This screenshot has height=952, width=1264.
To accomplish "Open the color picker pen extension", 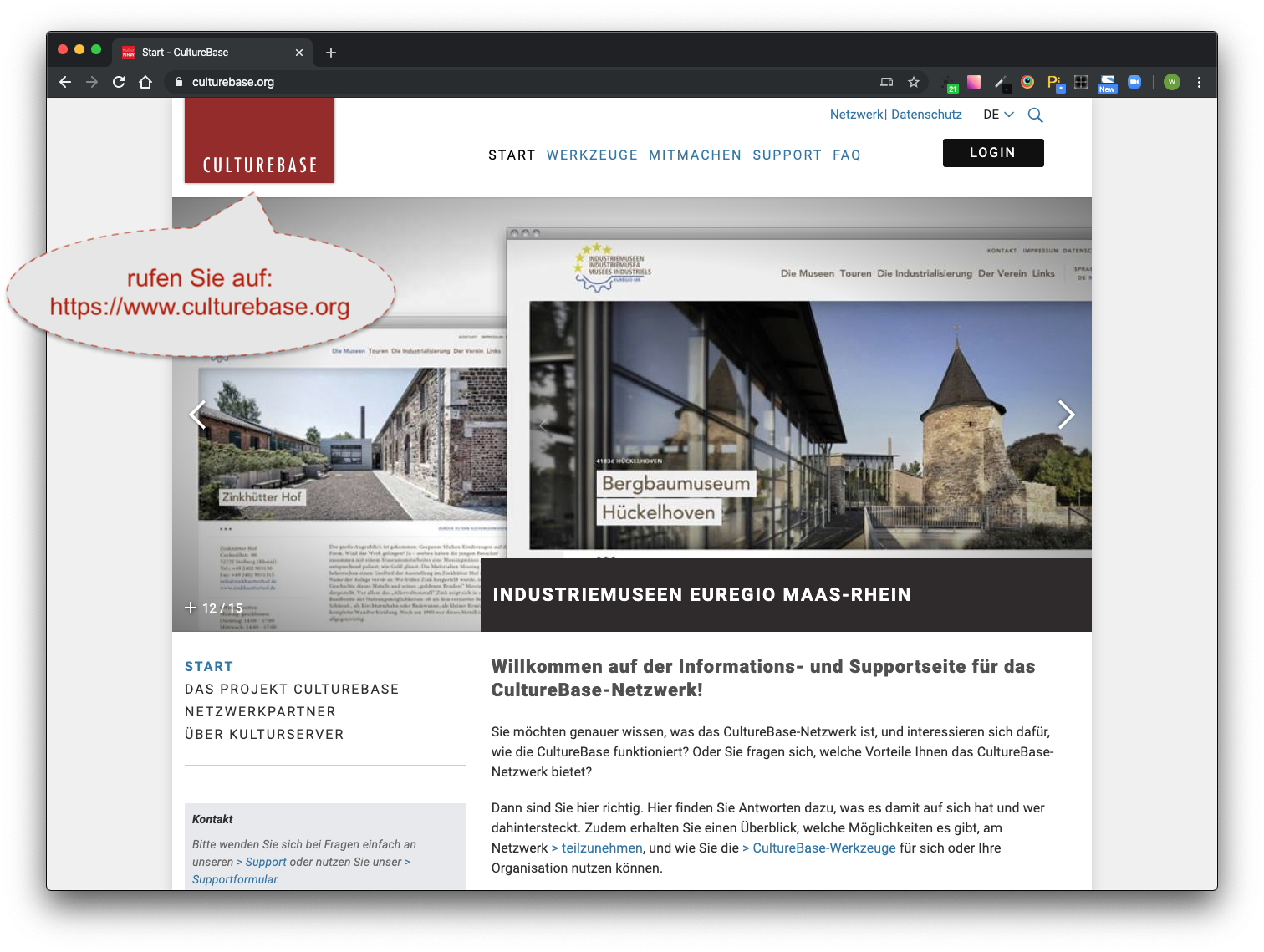I will coord(1002,83).
